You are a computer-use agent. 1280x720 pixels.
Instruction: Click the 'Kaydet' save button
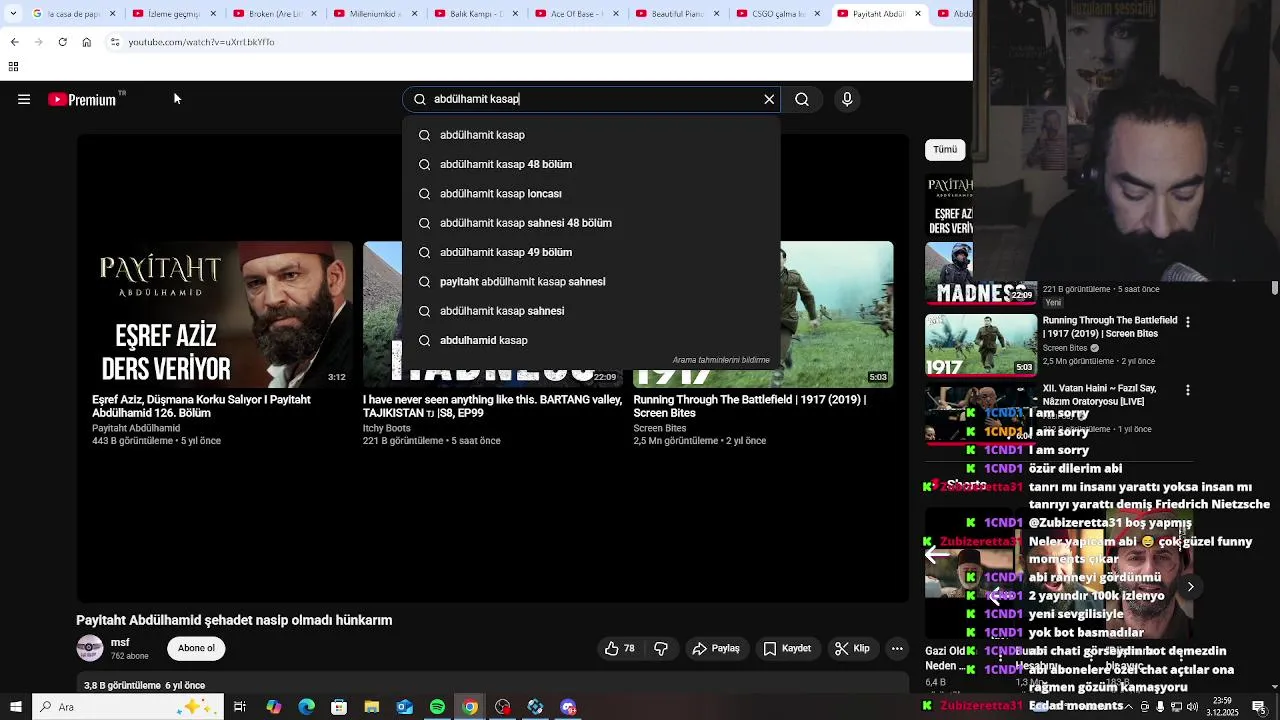click(x=787, y=649)
